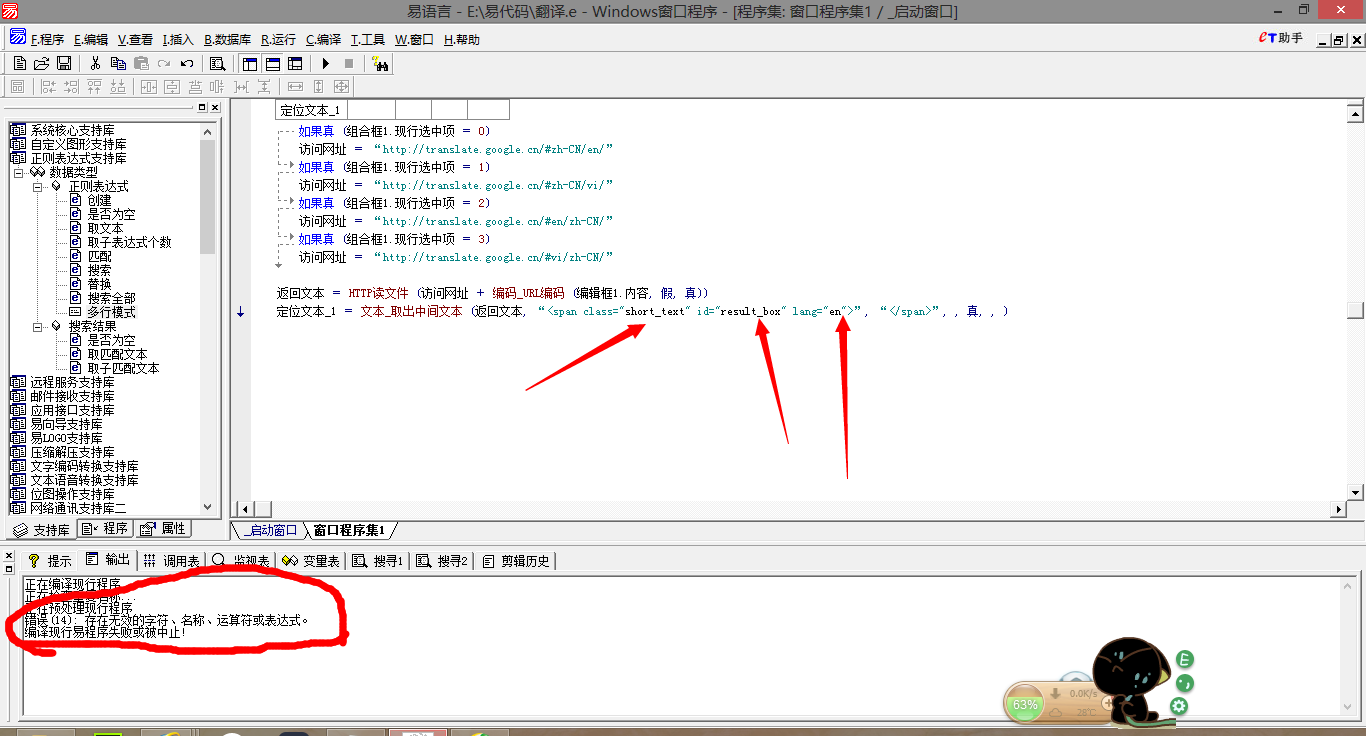Viewport: 1366px width, 736px height.
Task: Click the code editor vertical scrollbar down arrow
Action: 1355,491
